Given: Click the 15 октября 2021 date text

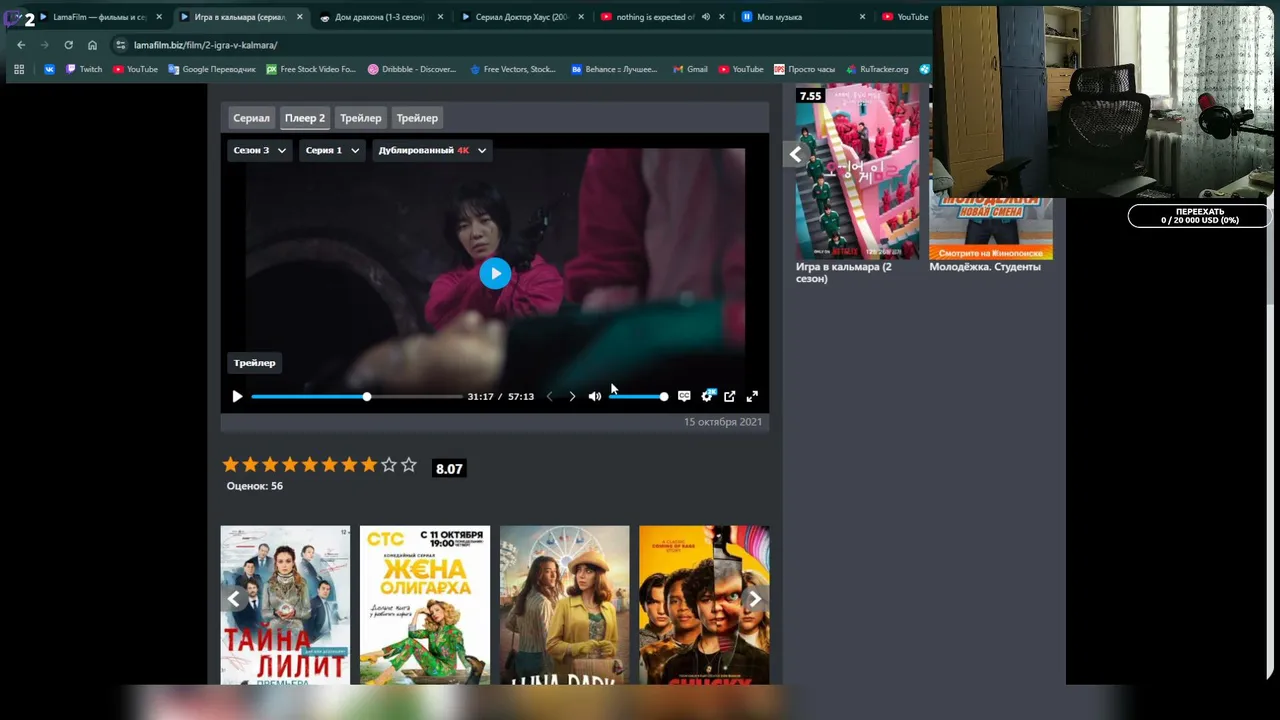Looking at the screenshot, I should [723, 422].
